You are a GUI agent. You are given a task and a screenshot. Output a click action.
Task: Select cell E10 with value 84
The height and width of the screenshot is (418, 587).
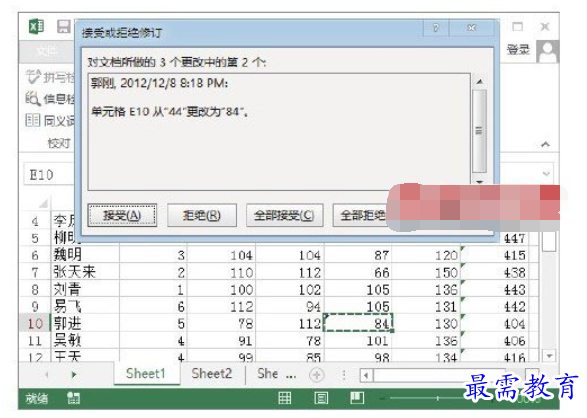tap(358, 323)
